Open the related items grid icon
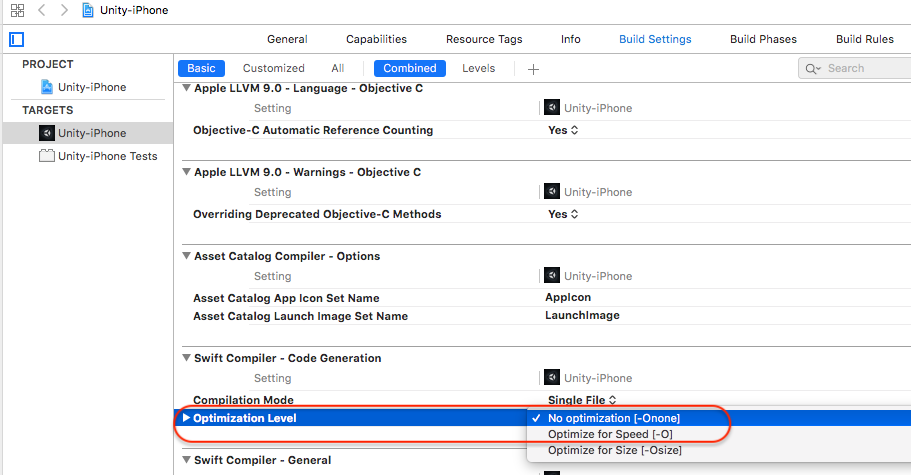 17,10
